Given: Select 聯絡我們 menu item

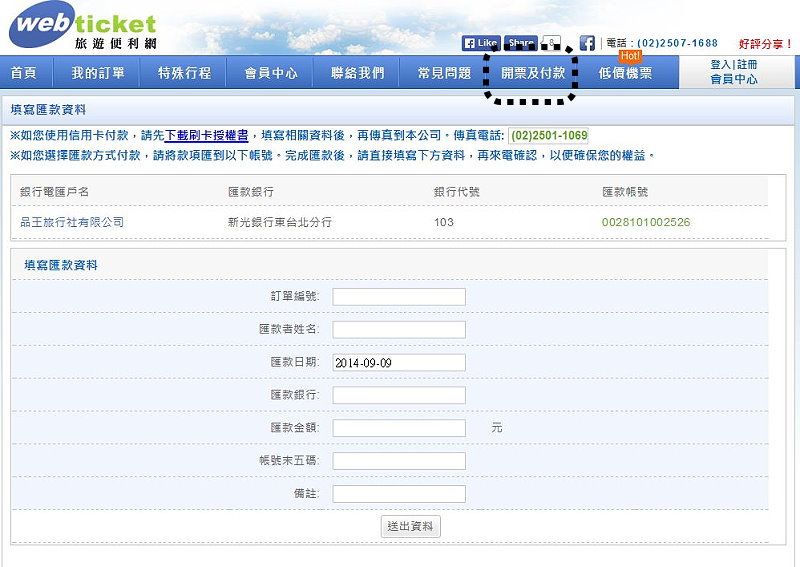Looking at the screenshot, I should 357,73.
